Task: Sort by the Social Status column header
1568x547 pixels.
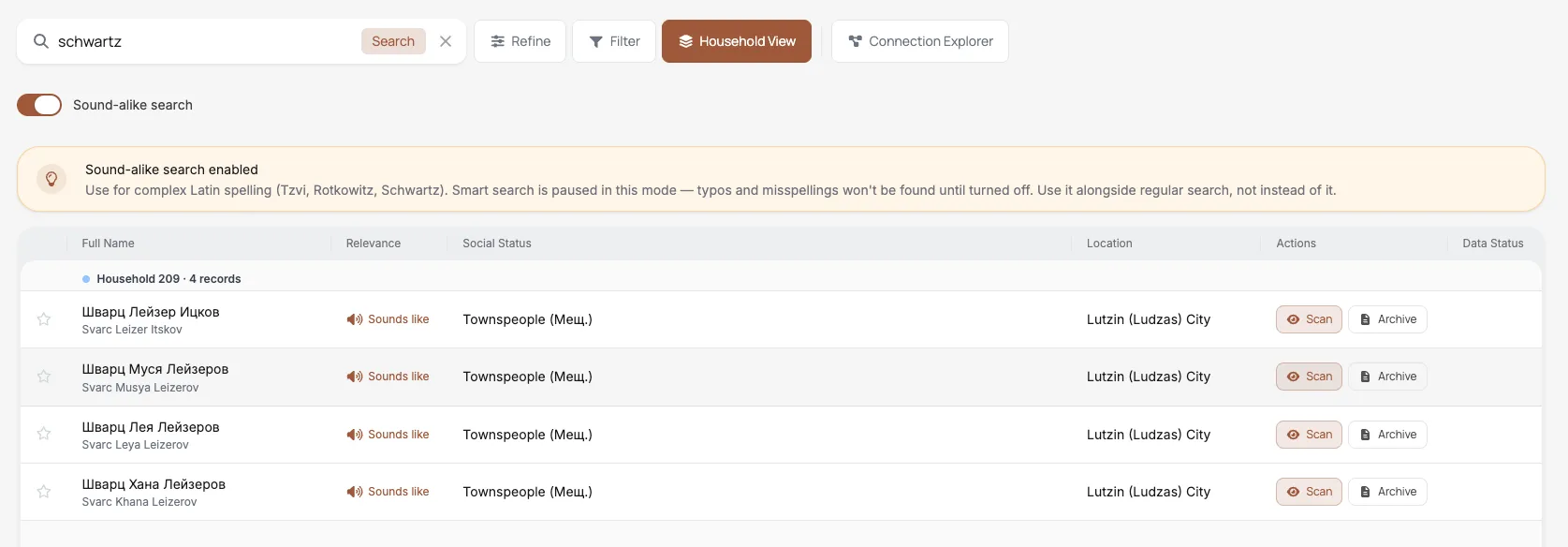Action: 497,244
